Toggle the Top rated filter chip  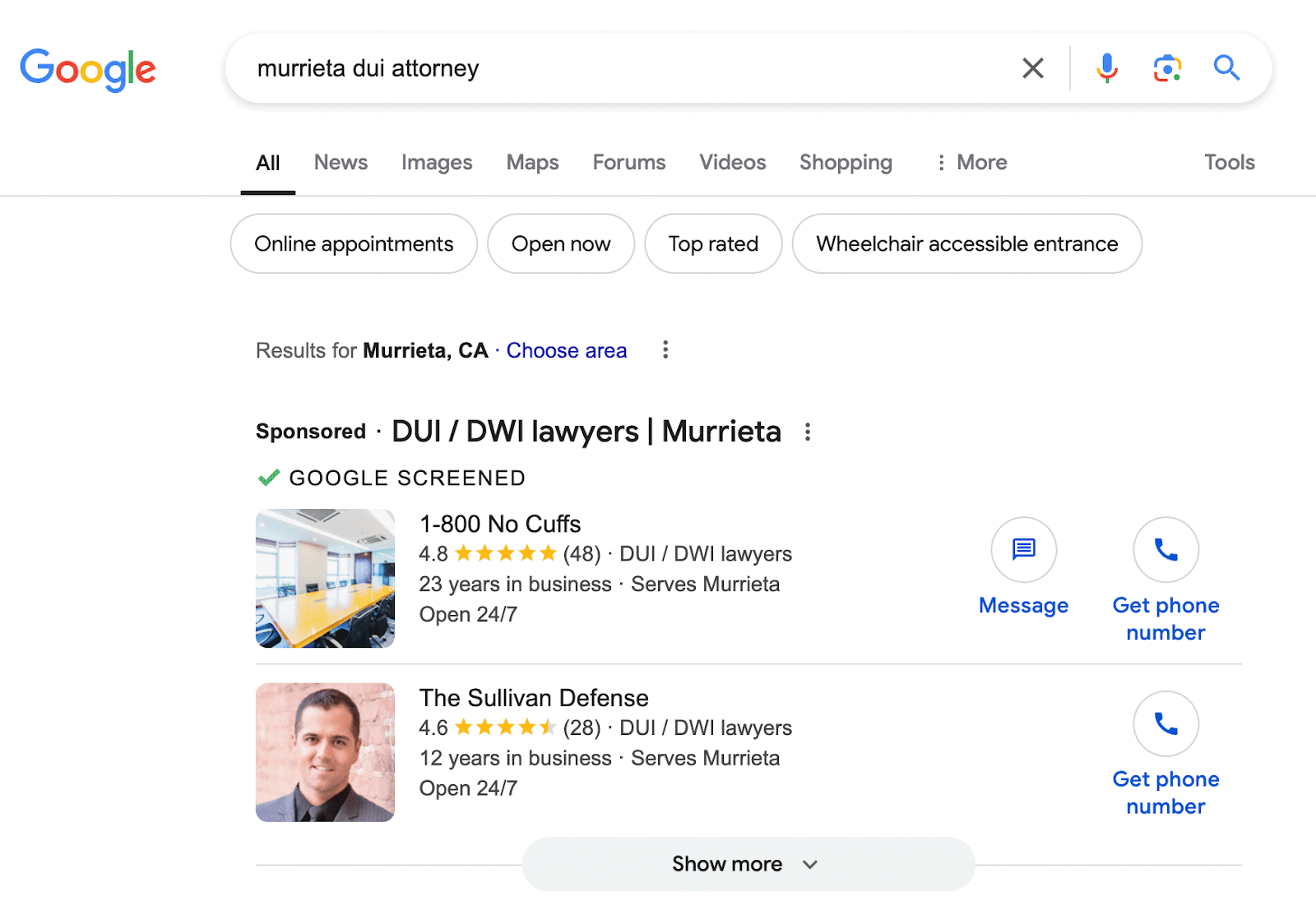(x=713, y=243)
